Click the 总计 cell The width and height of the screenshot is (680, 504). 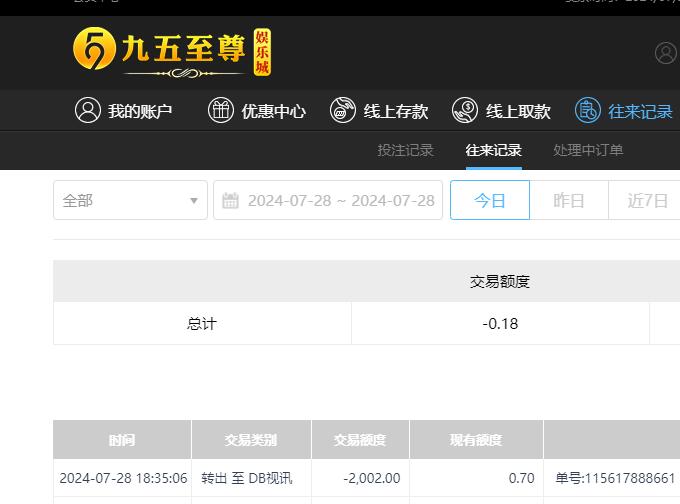click(x=202, y=324)
